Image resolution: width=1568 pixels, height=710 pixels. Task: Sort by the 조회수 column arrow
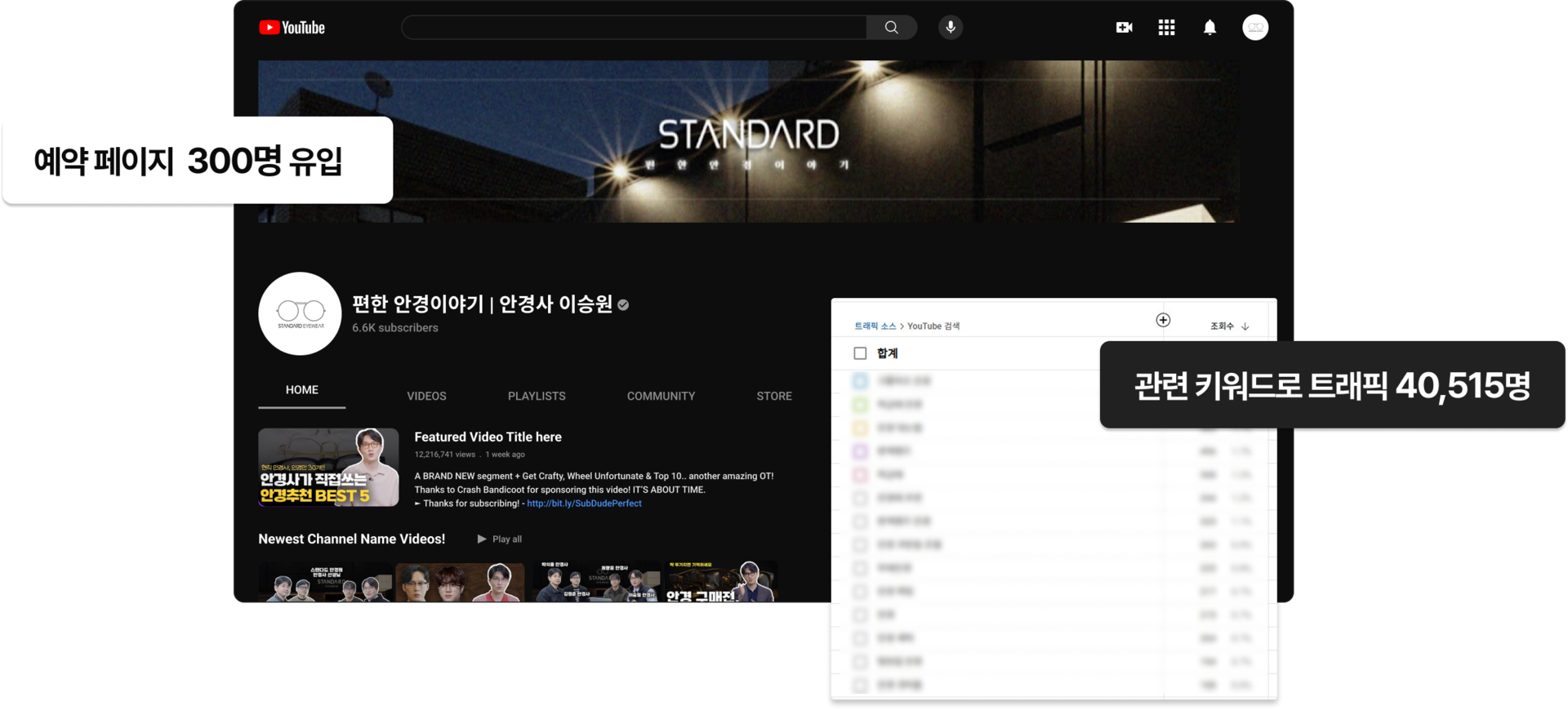[1245, 326]
